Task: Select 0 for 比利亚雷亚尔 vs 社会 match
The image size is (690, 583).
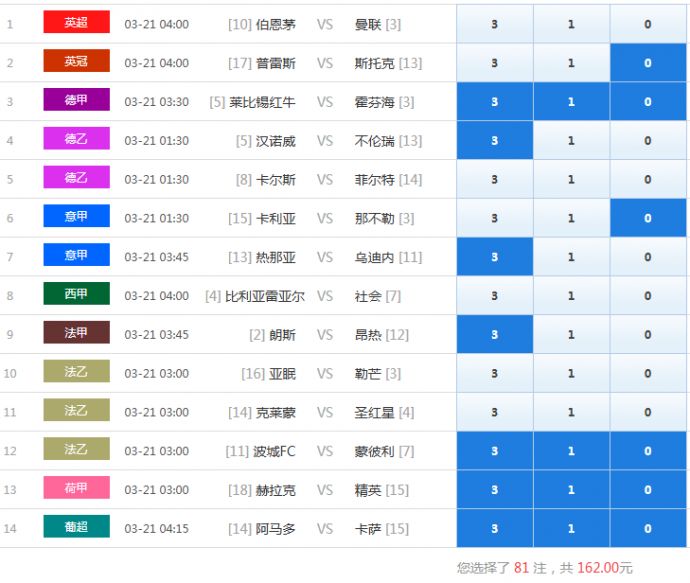Action: pos(647,296)
